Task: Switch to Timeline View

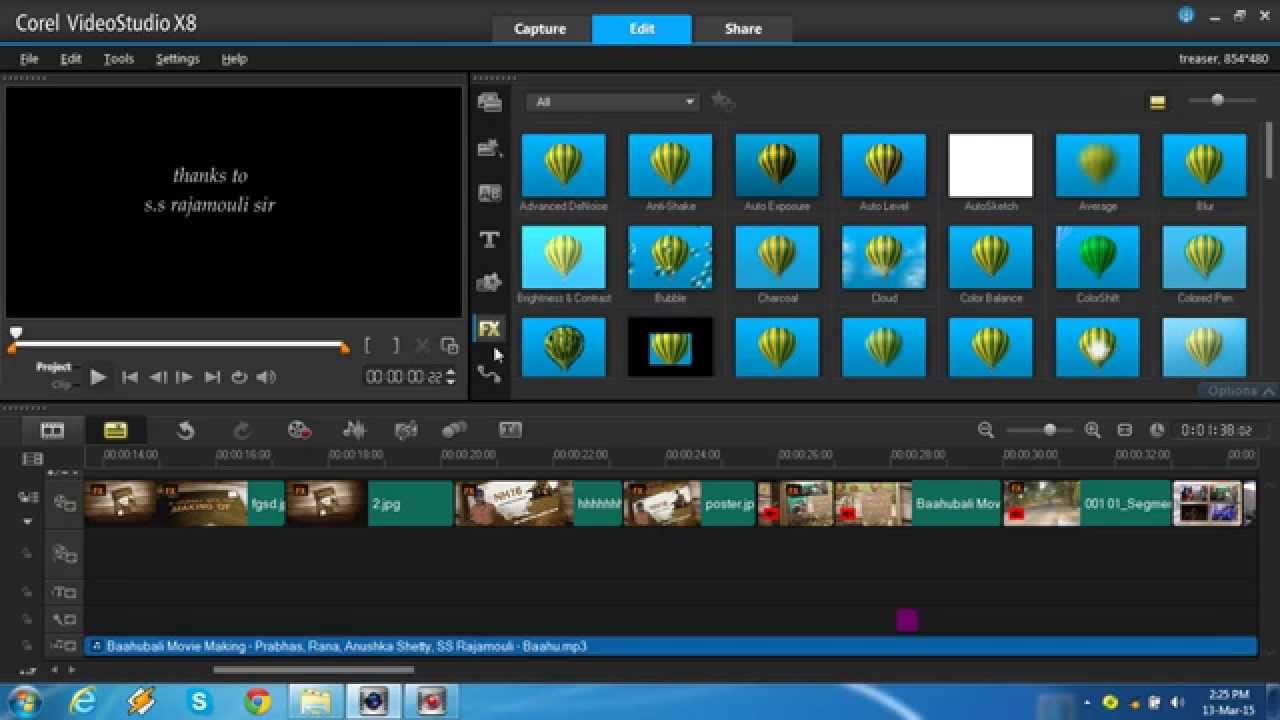Action: coord(116,430)
